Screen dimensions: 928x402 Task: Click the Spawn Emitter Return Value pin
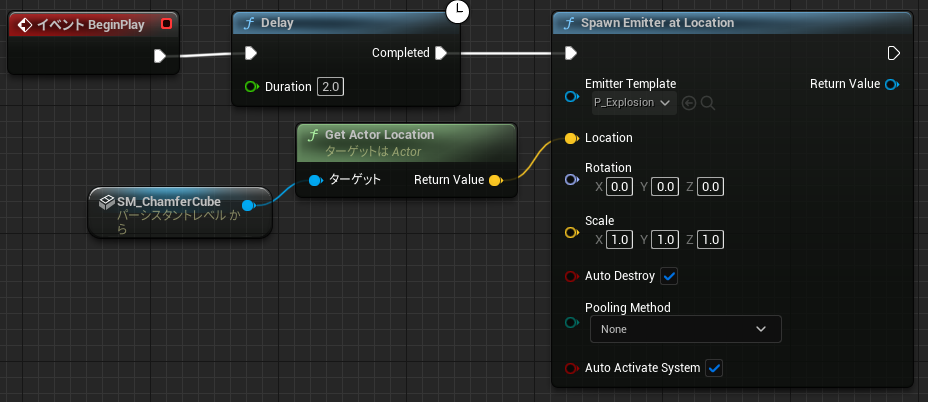(891, 85)
